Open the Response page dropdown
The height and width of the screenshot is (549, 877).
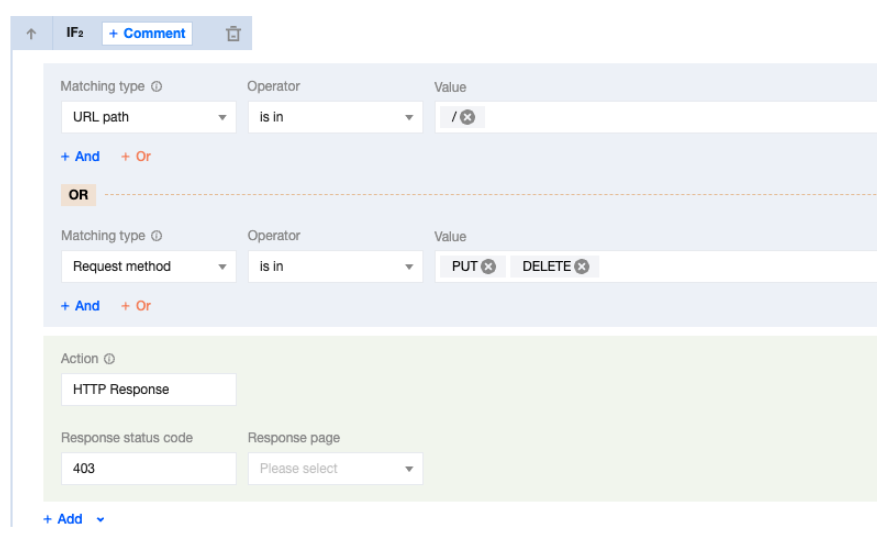pyautogui.click(x=335, y=469)
